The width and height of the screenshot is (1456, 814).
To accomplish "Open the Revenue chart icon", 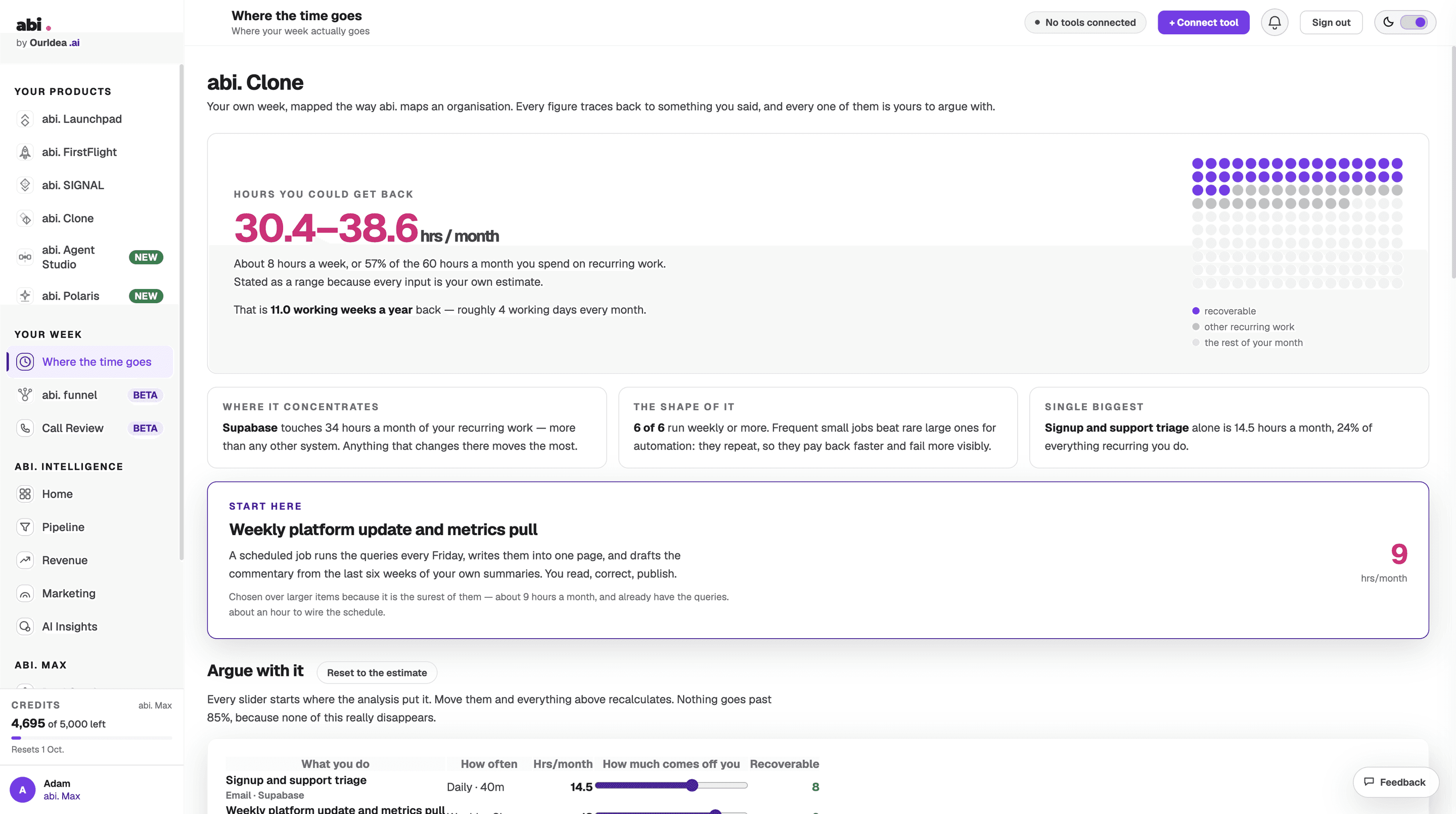I will click(25, 560).
